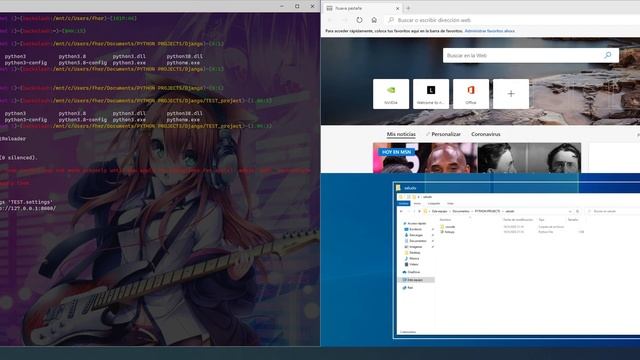
Task: Reload the page in the Edge browser
Action: [x=359, y=20]
